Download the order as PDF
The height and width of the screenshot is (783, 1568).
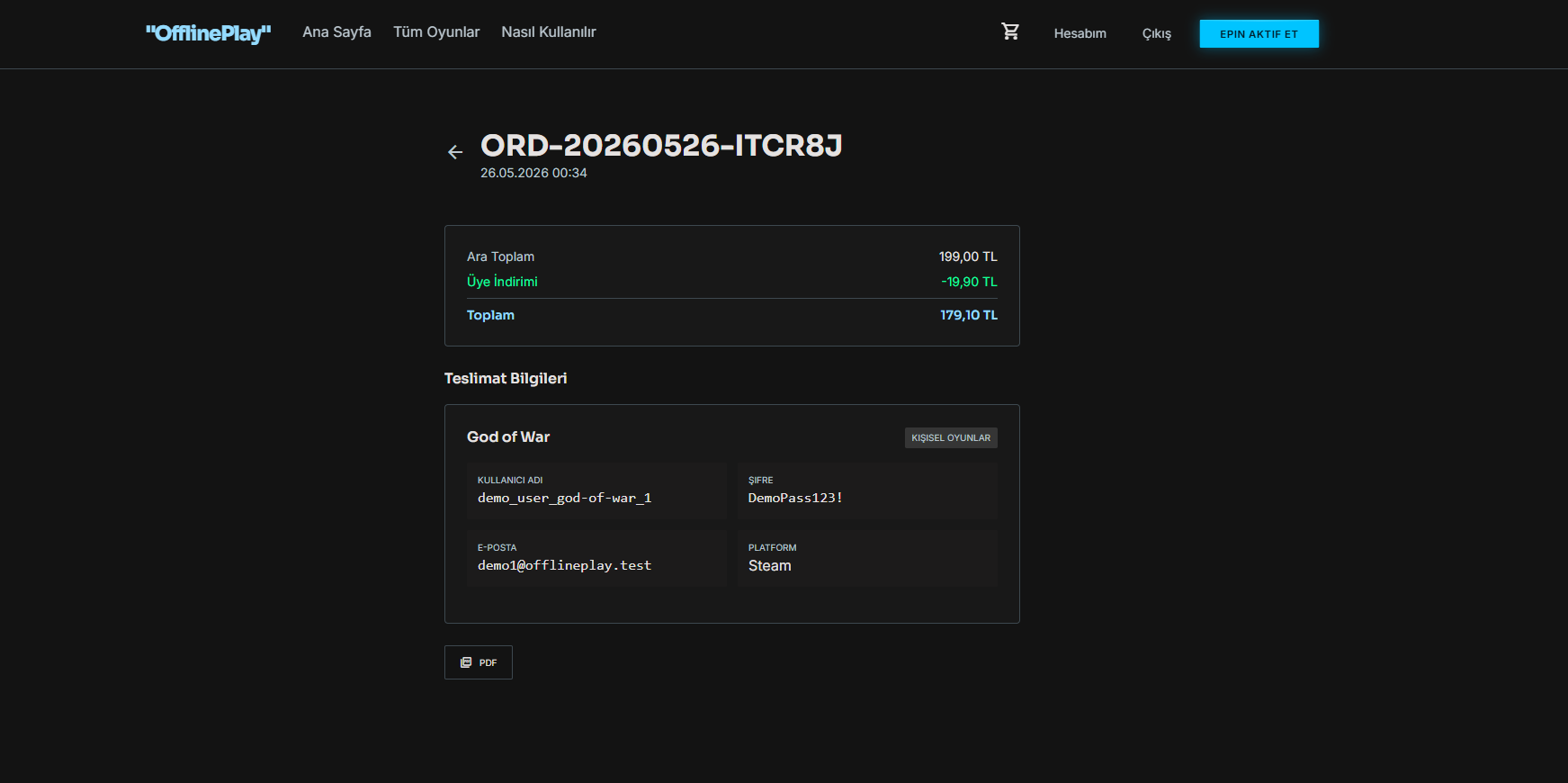click(x=479, y=662)
